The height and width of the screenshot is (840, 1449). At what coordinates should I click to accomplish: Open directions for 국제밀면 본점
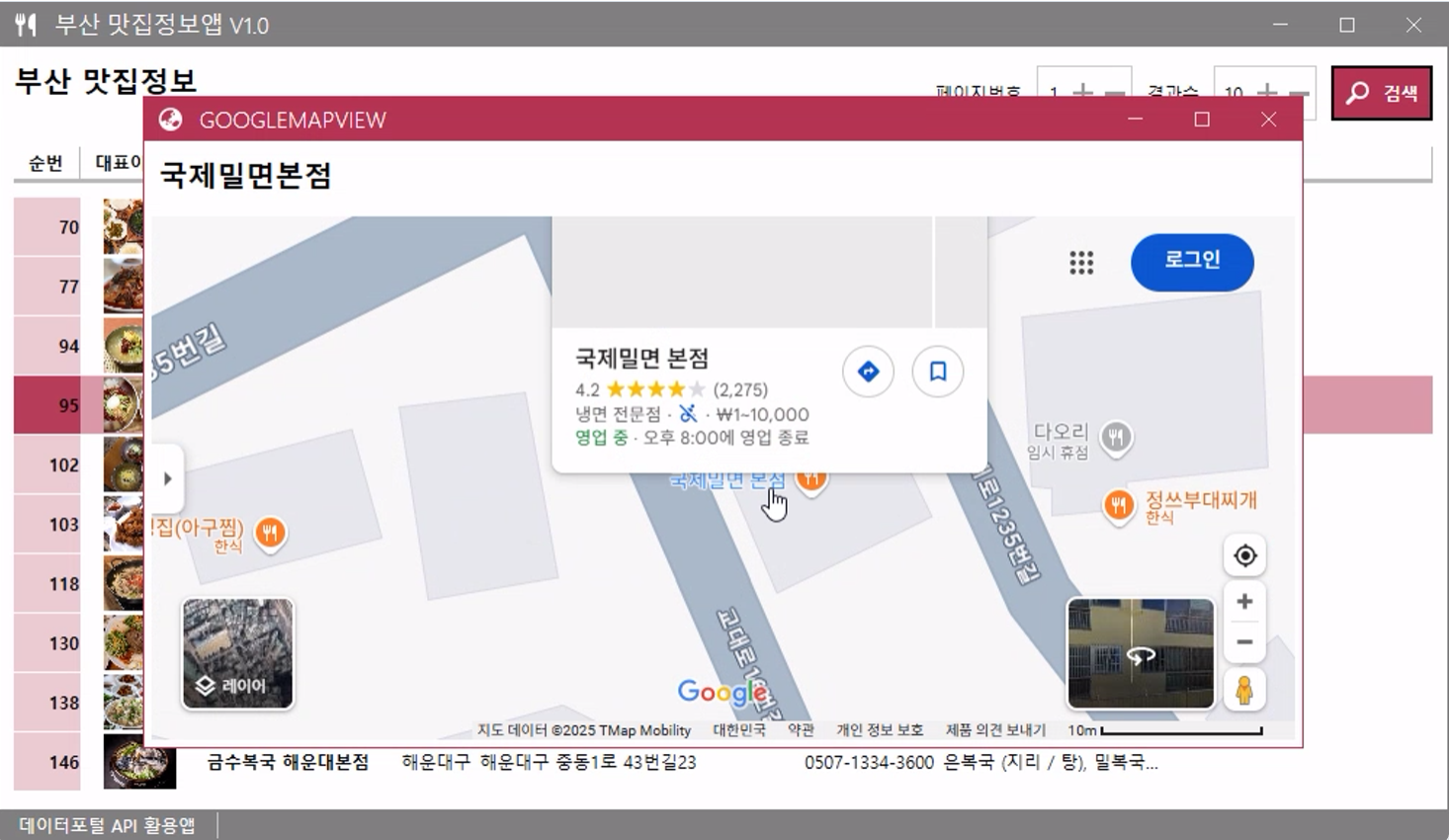click(x=868, y=372)
